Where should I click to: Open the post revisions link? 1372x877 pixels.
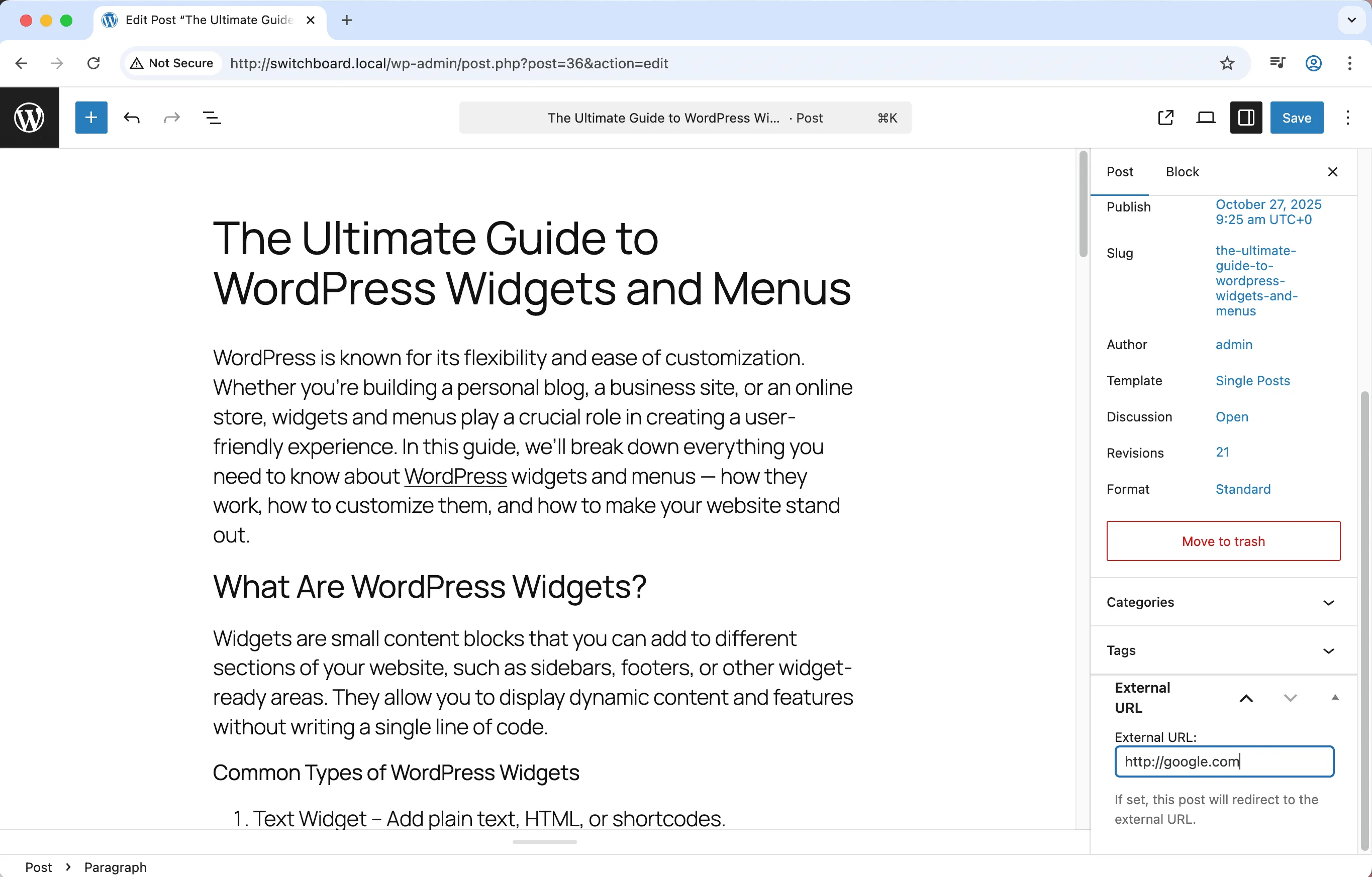(x=1223, y=452)
